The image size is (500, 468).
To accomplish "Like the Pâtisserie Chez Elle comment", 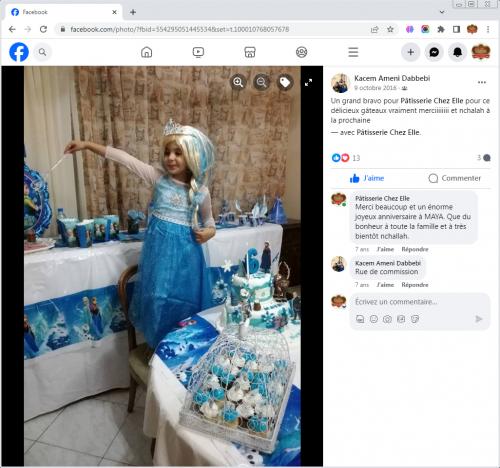I will [x=385, y=249].
